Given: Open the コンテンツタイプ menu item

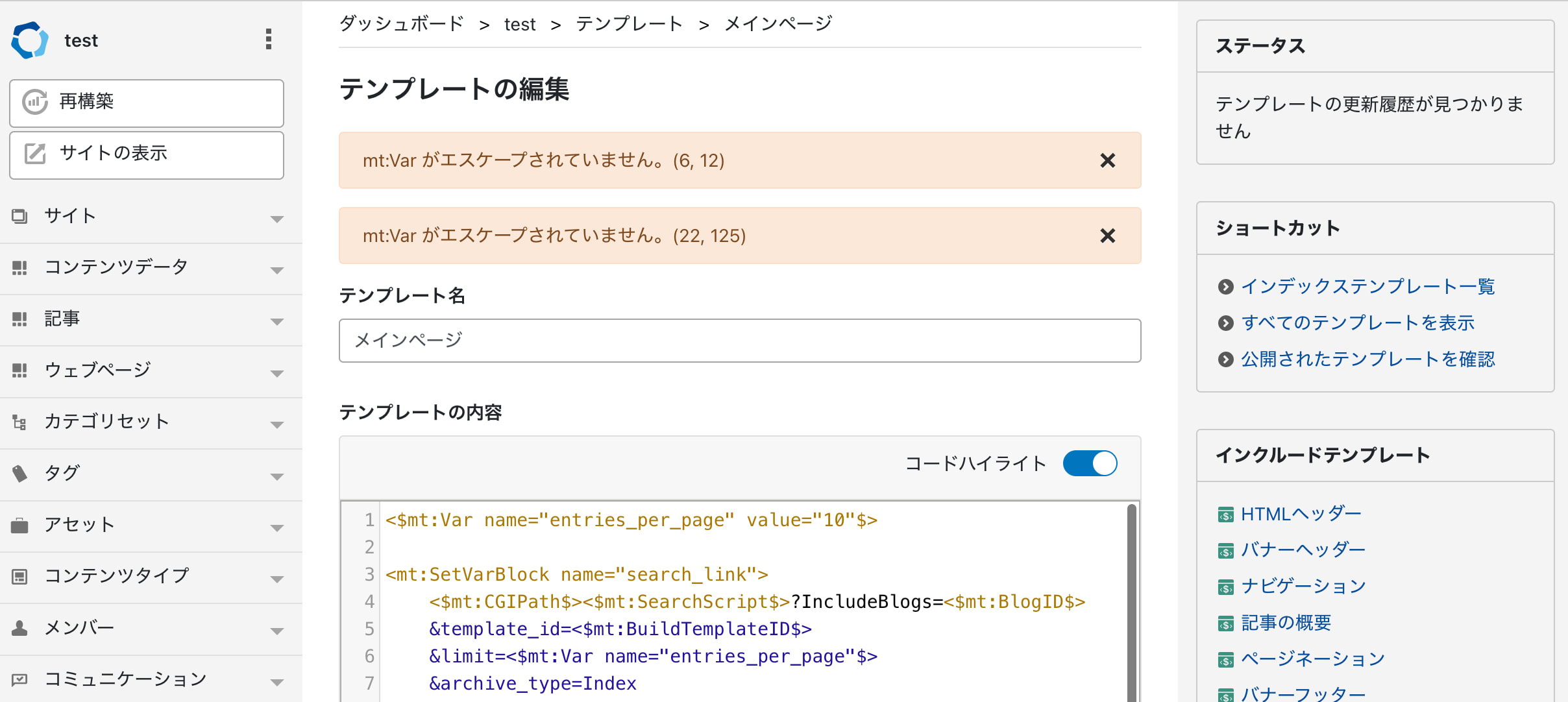Looking at the screenshot, I should pyautogui.click(x=117, y=575).
